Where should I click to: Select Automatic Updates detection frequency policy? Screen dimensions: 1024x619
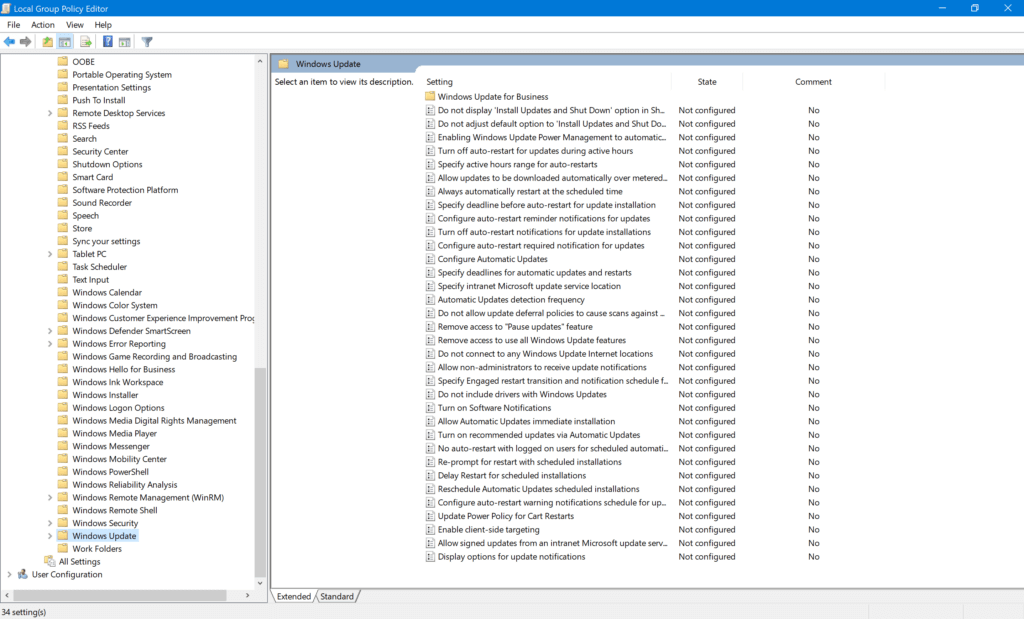coord(511,300)
